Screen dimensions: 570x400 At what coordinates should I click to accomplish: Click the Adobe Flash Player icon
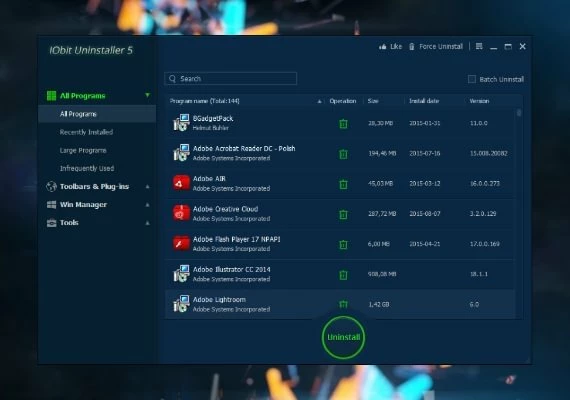(x=181, y=243)
